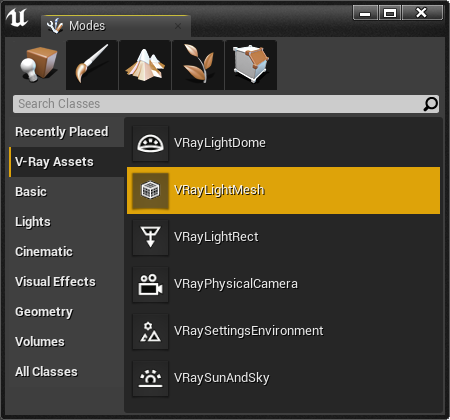Switch to Paint mode brush icon
This screenshot has height=420, width=450.
(x=92, y=65)
